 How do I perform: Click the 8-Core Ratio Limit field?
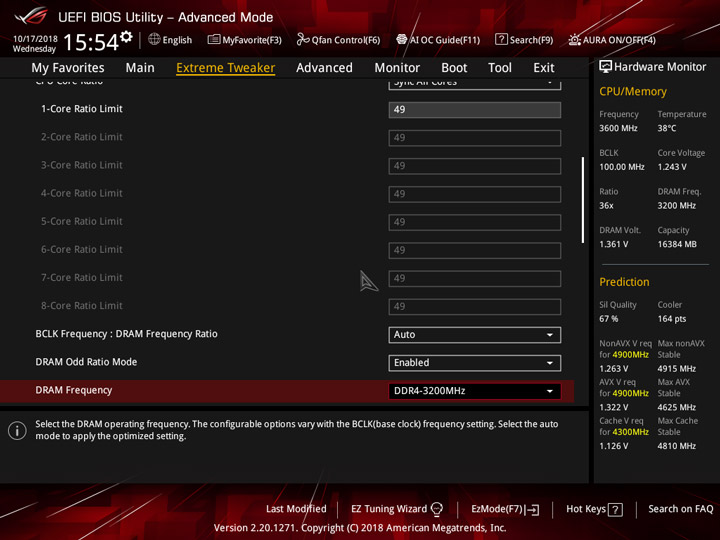point(474,307)
